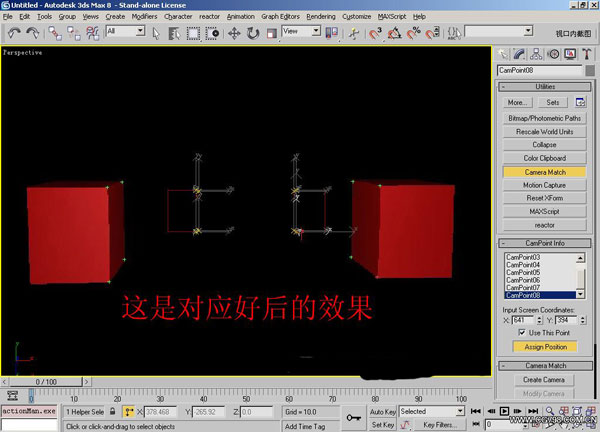Click the Set Key large key icon
This screenshot has height=432, width=600.
click(353, 417)
